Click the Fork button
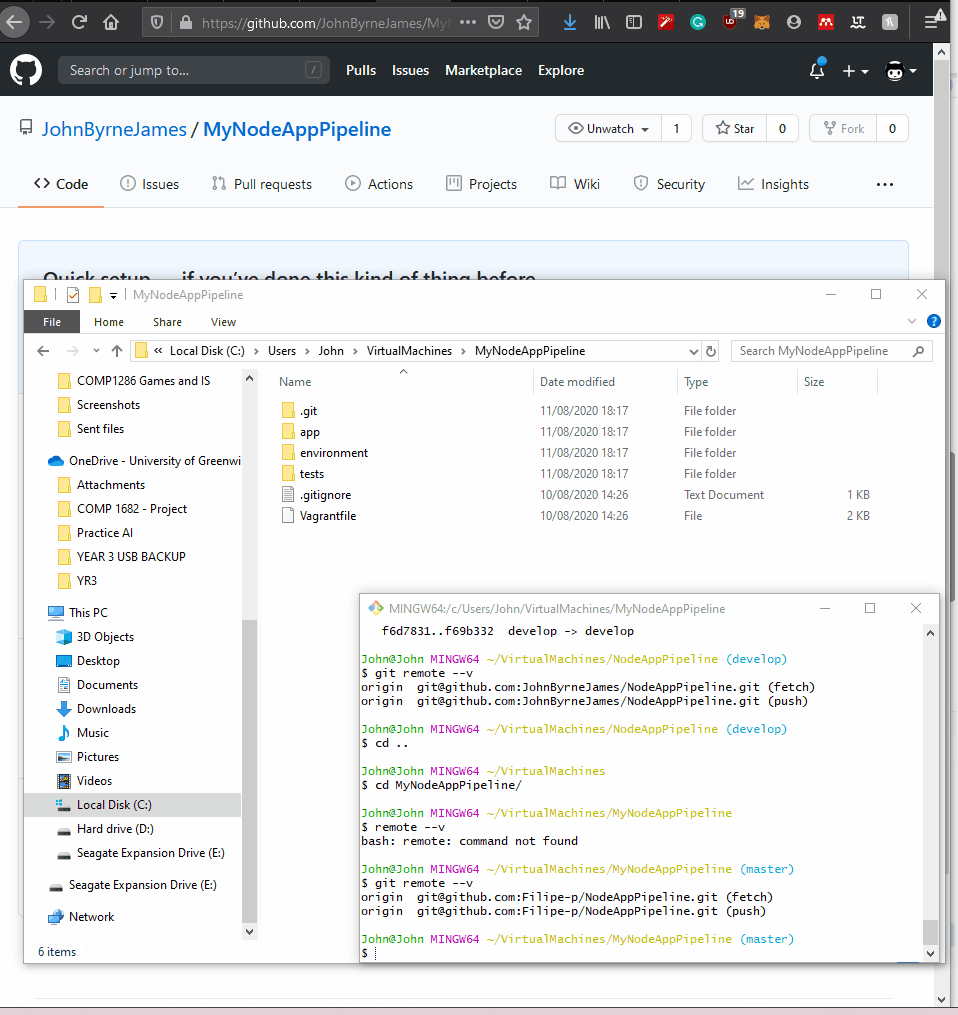This screenshot has width=958, height=1015. click(843, 128)
